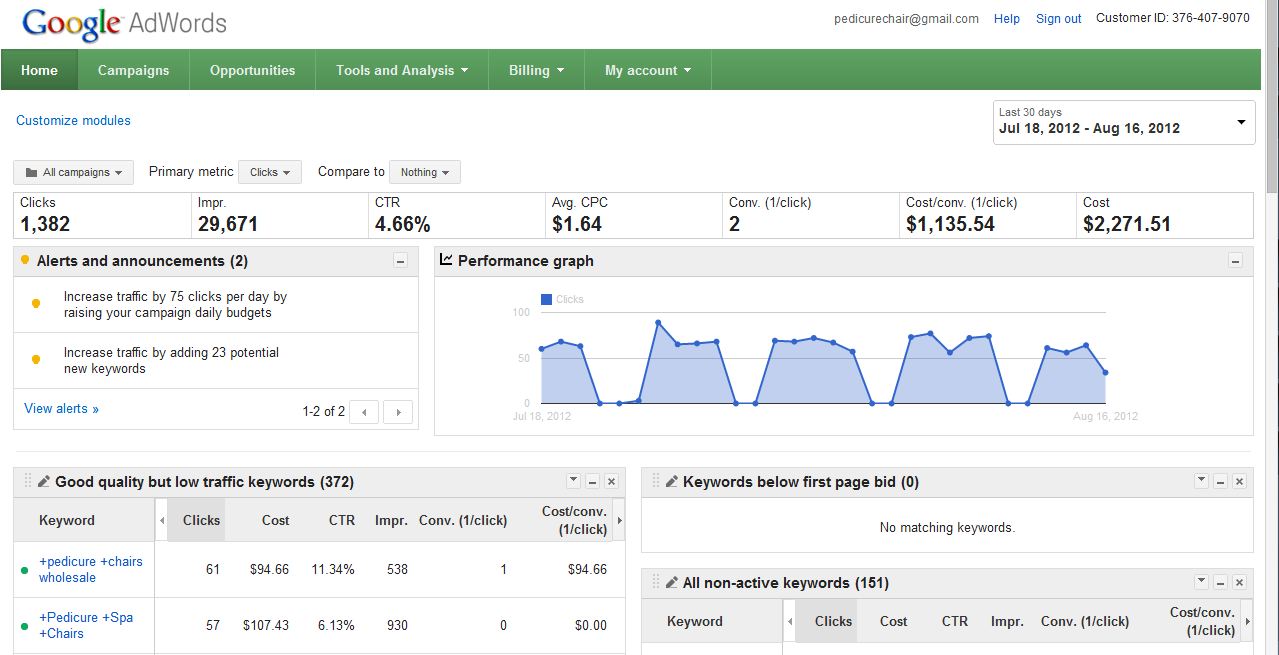Click the green status dot for +Pedicure +Spa +Chairs
Viewport: 1279px width, 655px height.
tap(24, 626)
